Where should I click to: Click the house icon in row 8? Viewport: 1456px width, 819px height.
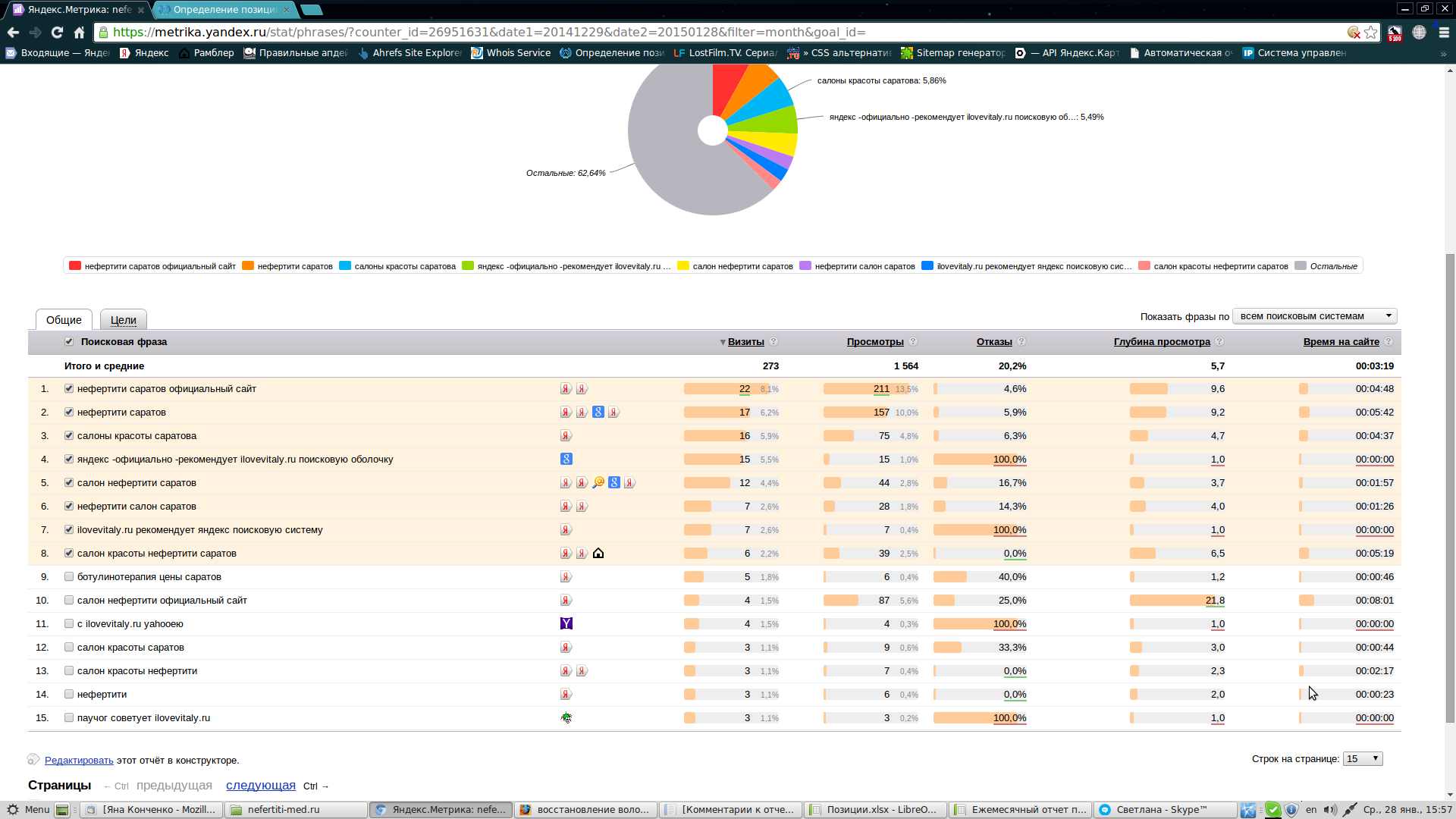tap(598, 553)
